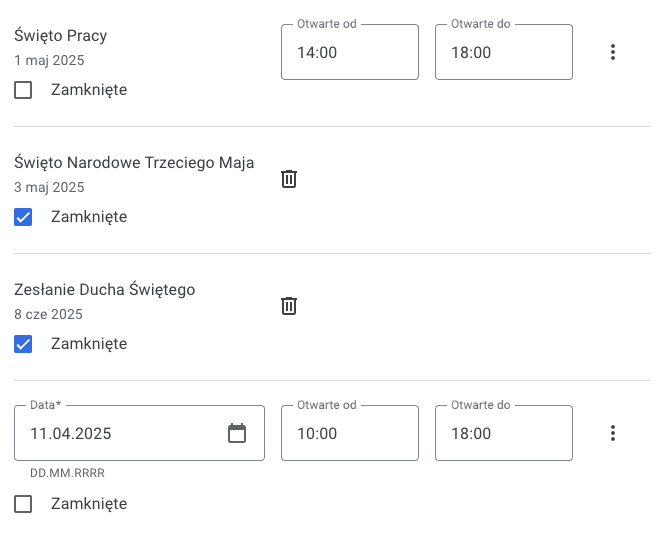Tick the Zamknięte checkbox below DD.MM.RRRR
The image size is (666, 538).
[x=23, y=504]
